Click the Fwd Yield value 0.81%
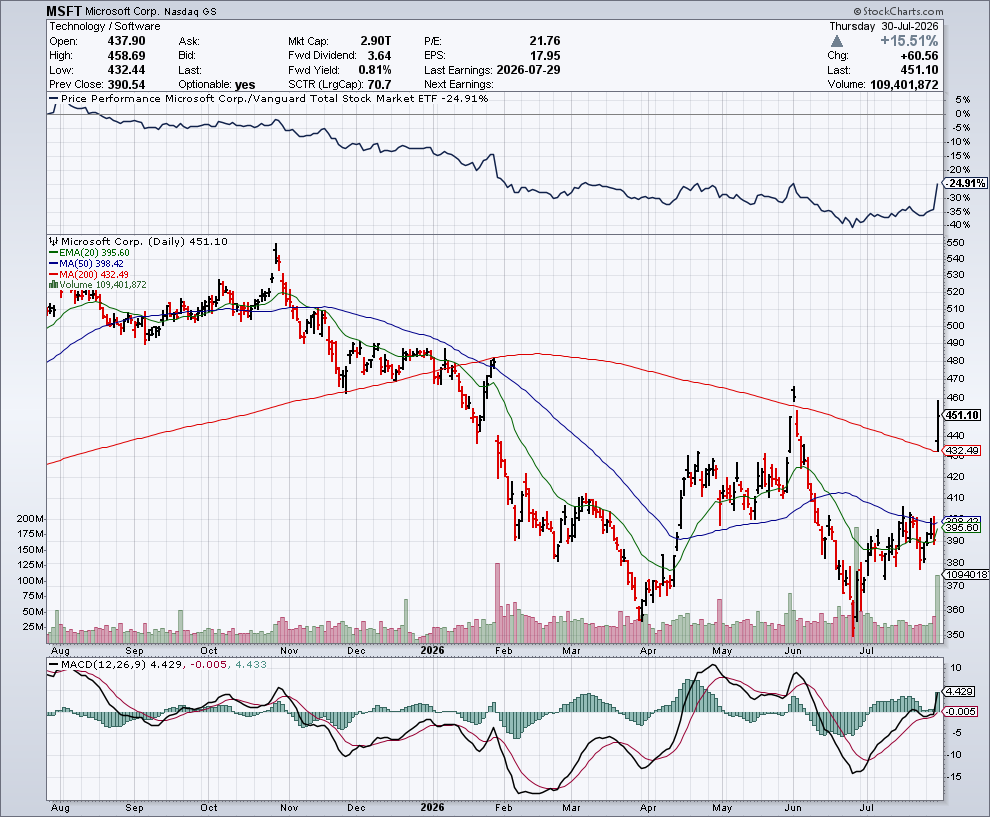The image size is (990, 817). (x=375, y=70)
